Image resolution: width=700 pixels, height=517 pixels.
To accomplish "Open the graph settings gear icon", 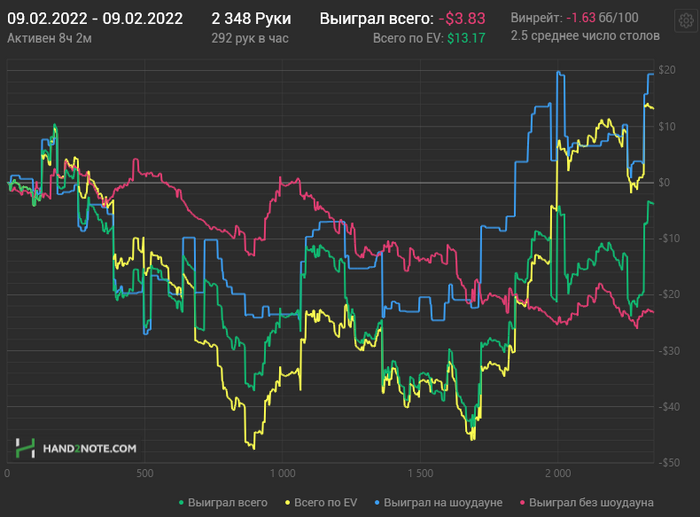I will (x=686, y=21).
